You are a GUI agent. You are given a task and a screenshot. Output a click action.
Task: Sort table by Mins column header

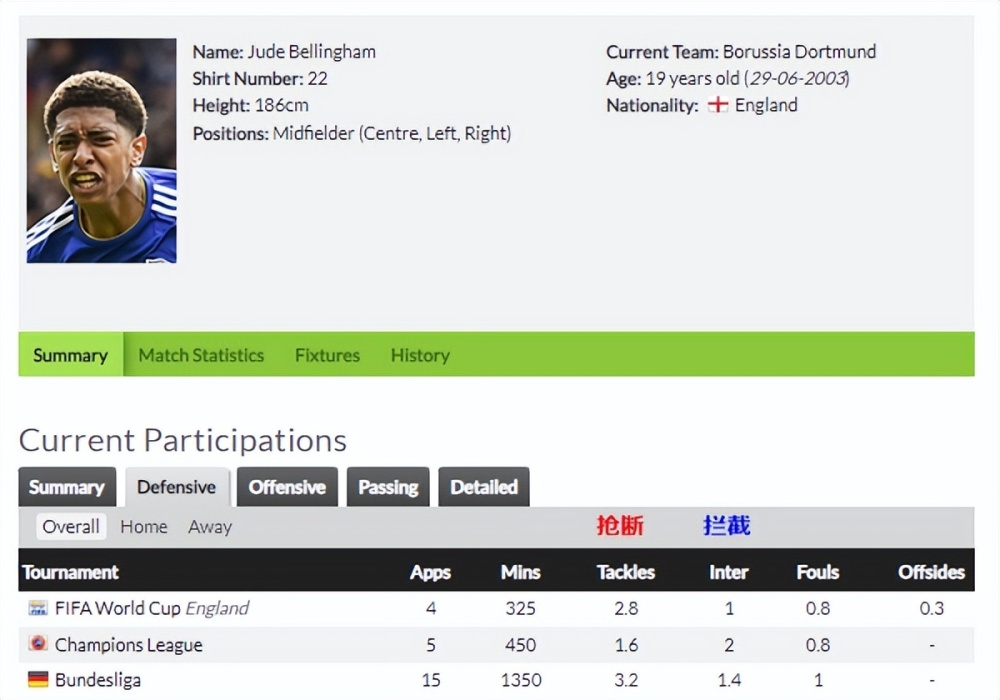520,572
